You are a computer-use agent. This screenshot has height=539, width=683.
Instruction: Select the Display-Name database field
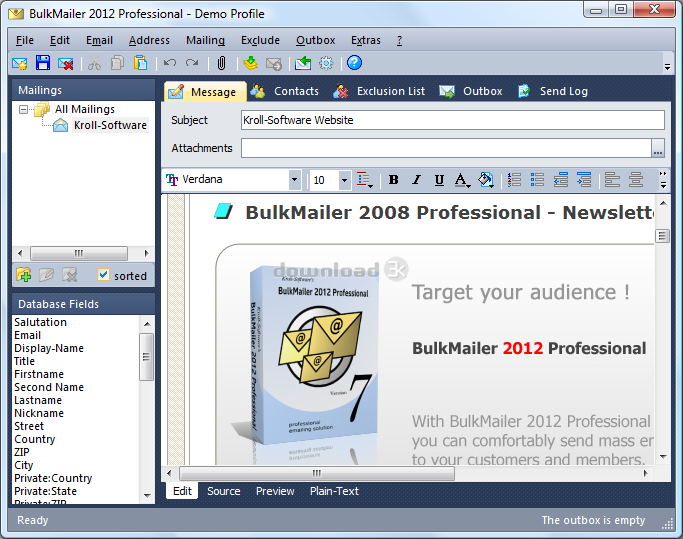click(49, 348)
